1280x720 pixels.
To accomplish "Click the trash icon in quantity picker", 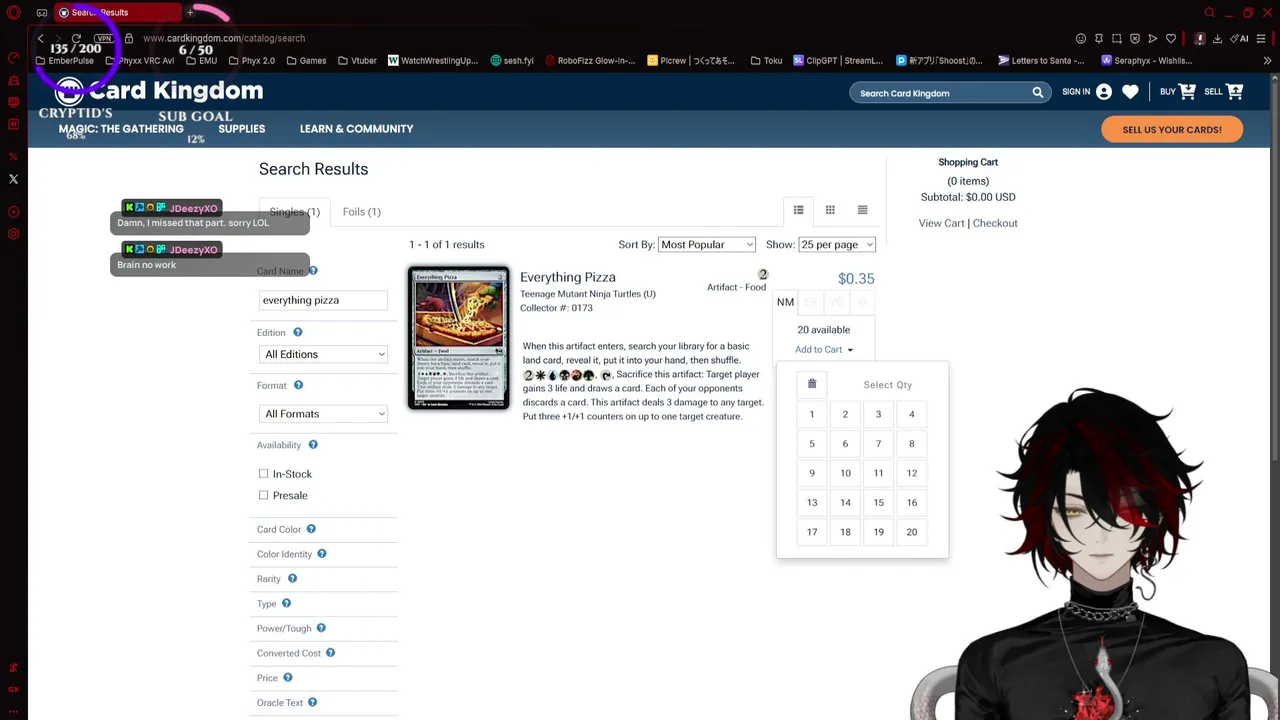I will click(x=812, y=384).
